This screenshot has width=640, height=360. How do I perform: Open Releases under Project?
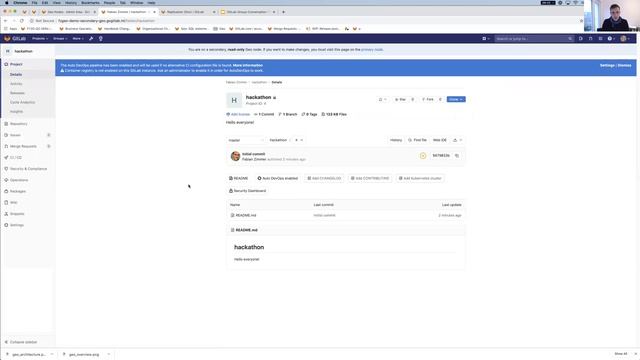18,93
